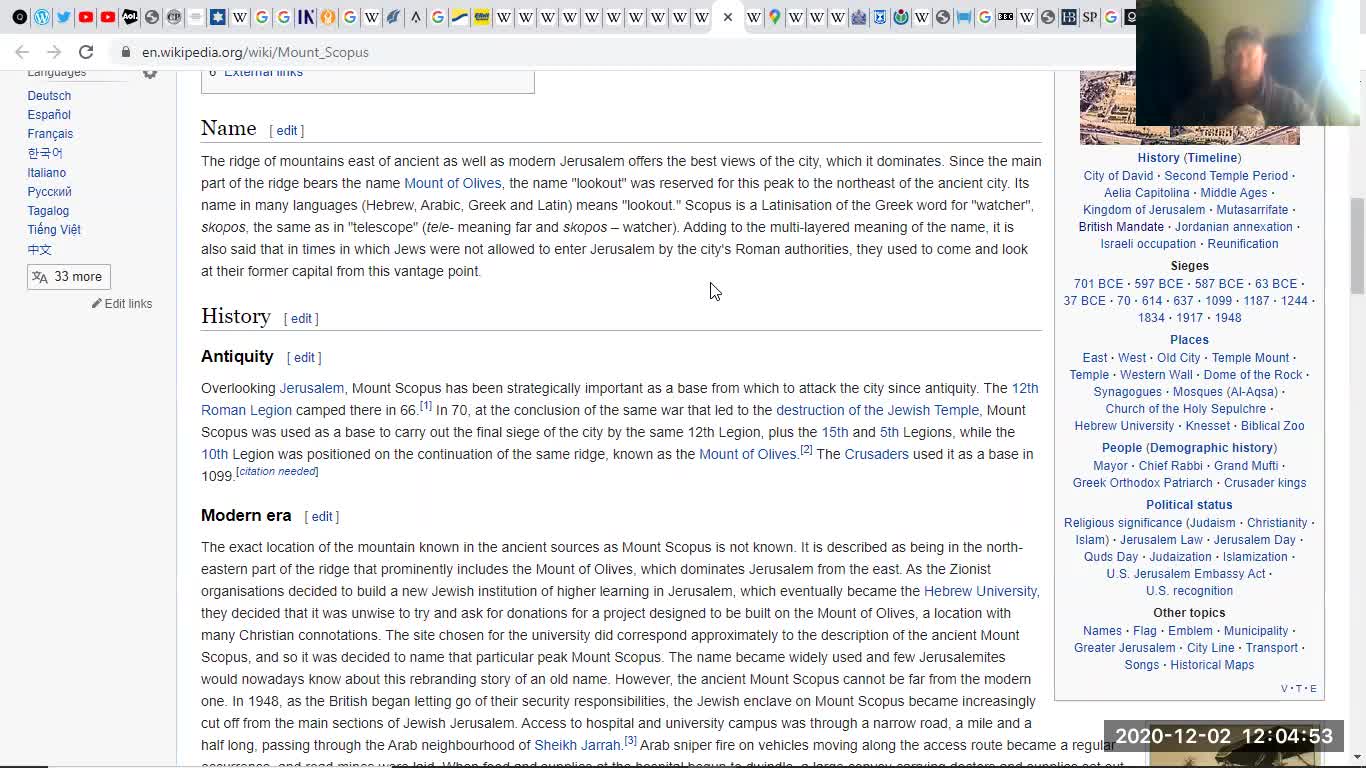1366x768 pixels.
Task: Click the padlock site info icon
Action: [126, 52]
